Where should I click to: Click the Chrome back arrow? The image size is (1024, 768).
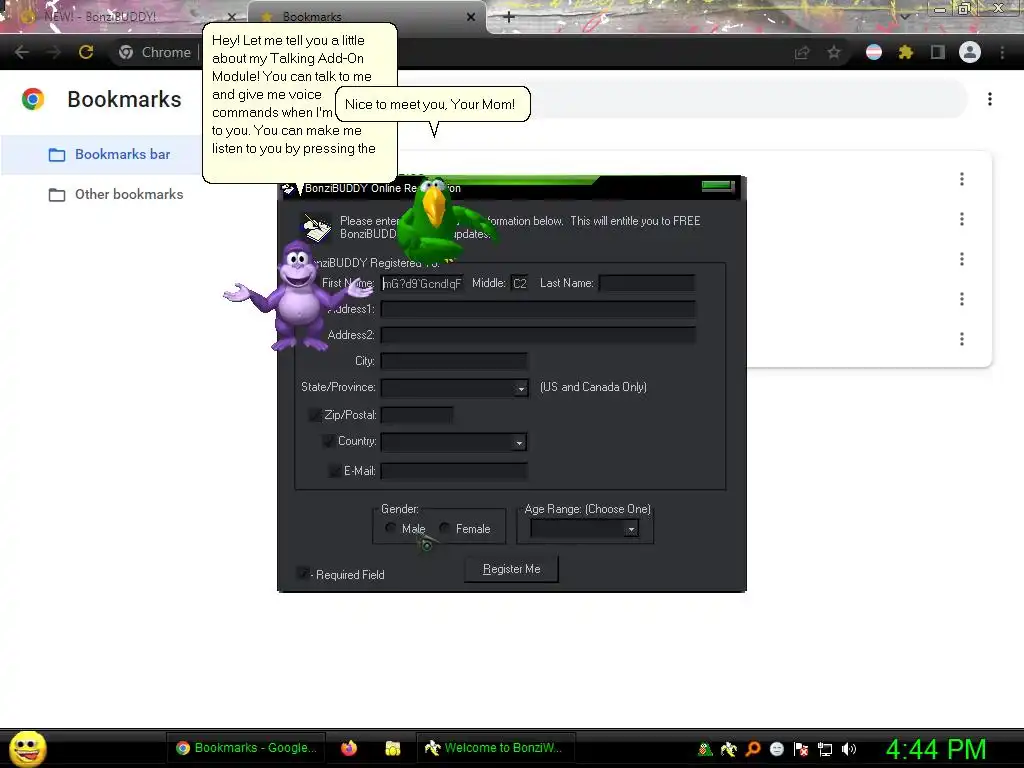(22, 52)
